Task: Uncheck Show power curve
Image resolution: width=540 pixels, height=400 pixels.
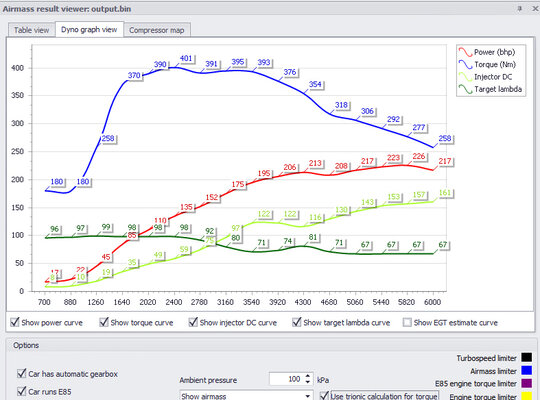Action: coord(14,322)
